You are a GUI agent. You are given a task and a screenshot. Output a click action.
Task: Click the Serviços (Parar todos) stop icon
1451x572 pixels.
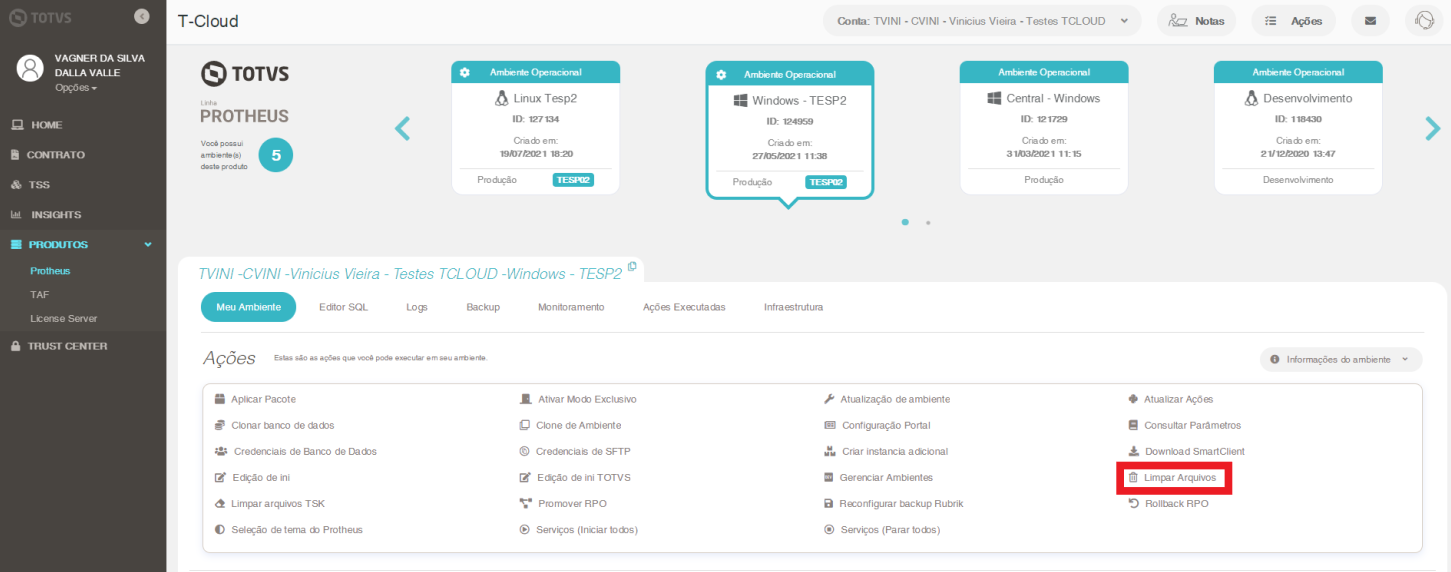coord(828,529)
